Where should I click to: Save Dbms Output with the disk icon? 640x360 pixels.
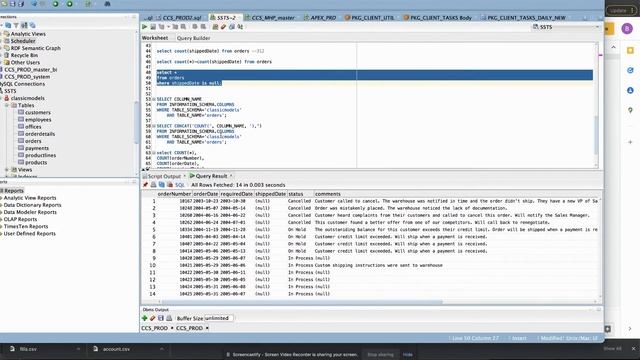point(161,318)
